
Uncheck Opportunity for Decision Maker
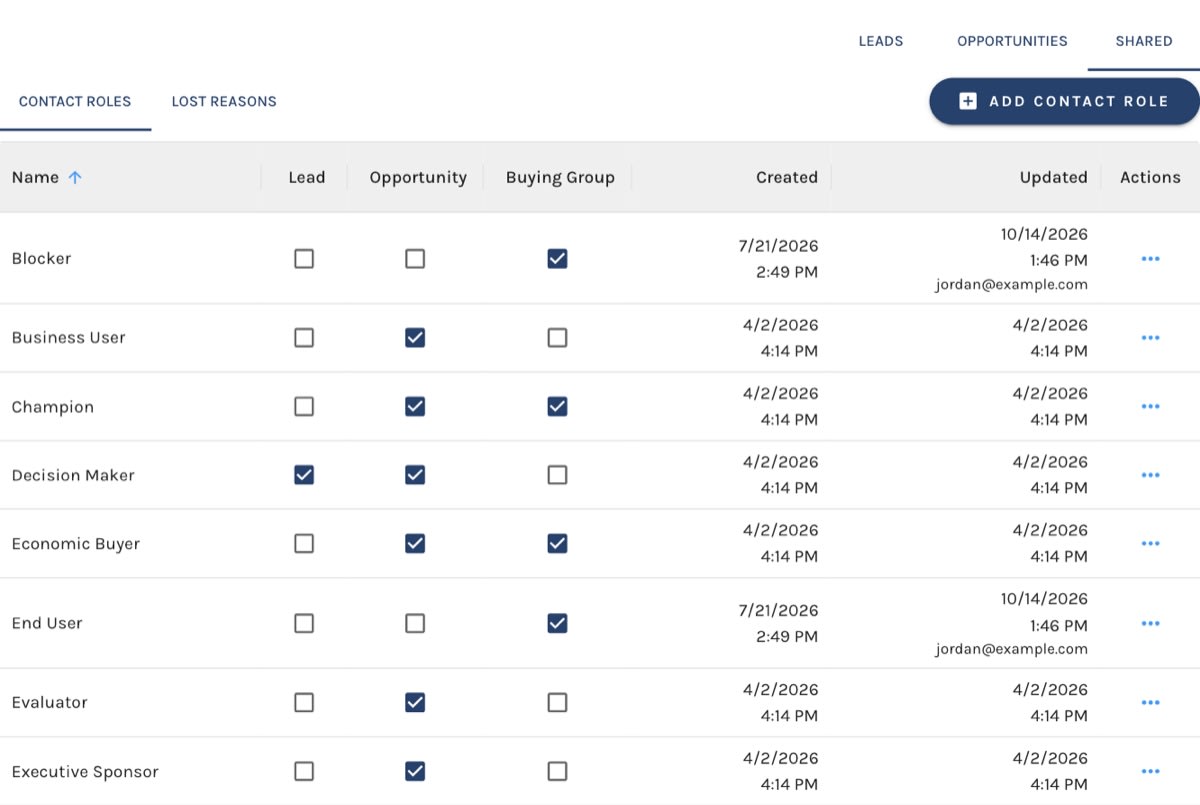pos(415,475)
